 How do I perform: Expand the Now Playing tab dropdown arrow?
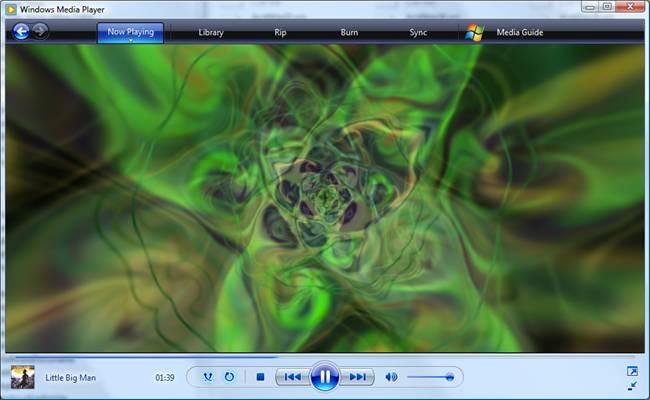130,41
